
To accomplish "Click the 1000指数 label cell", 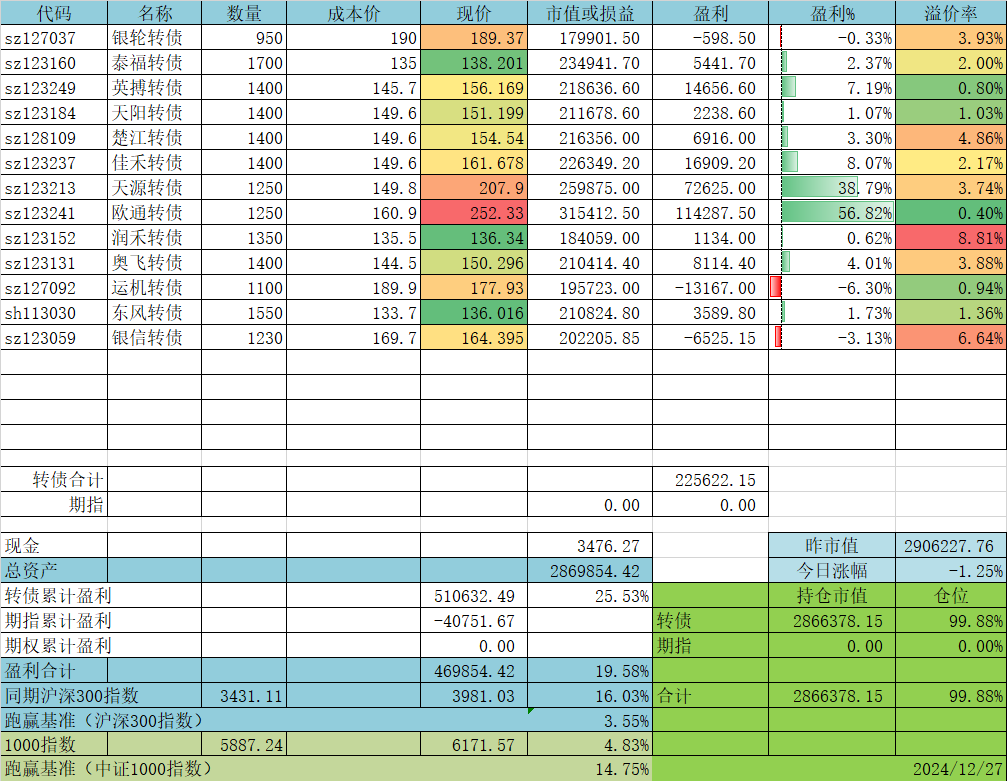I will pos(54,745).
